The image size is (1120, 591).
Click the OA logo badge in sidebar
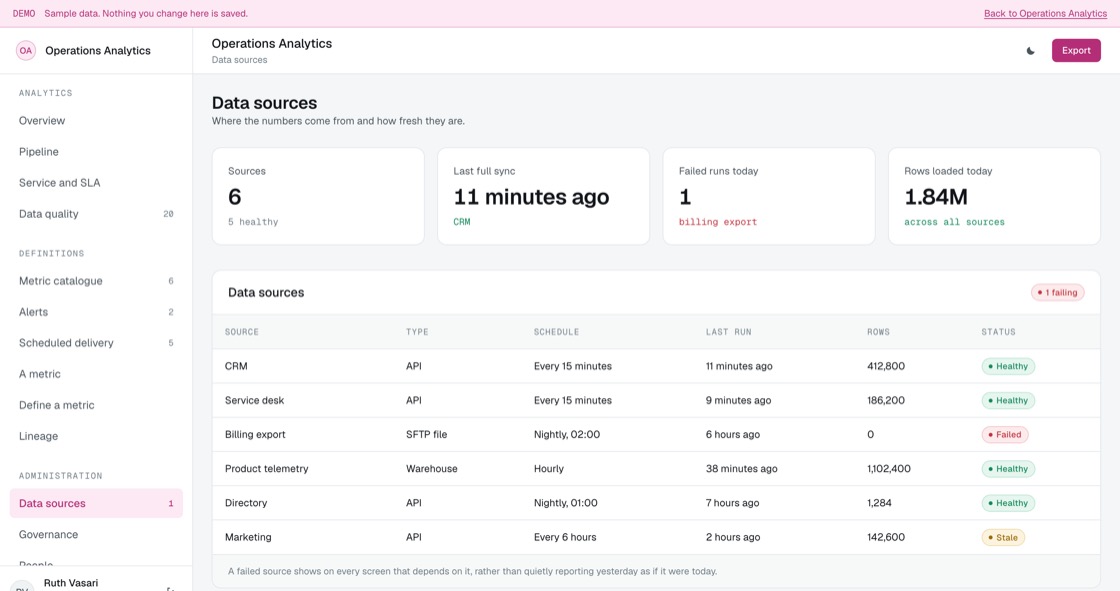tap(26, 51)
